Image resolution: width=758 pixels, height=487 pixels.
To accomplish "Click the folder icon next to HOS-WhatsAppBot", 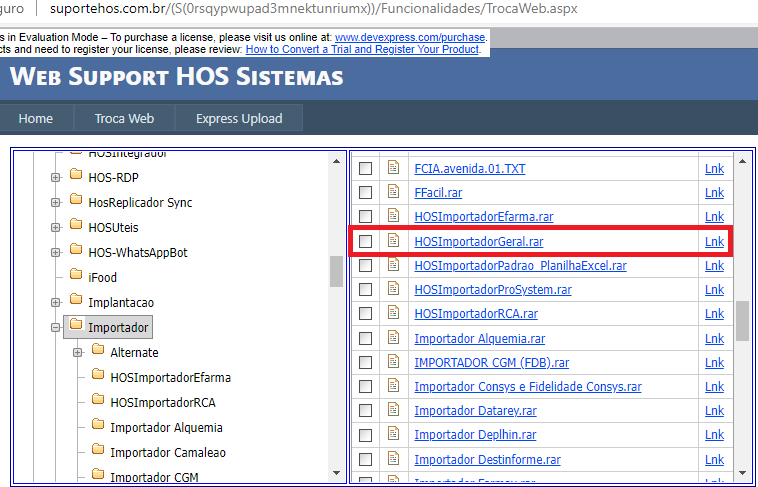I will tap(77, 252).
